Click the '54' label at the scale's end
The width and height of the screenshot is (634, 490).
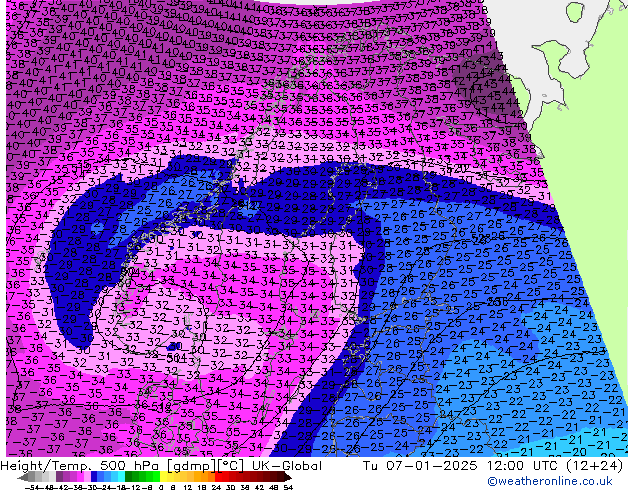(288, 487)
